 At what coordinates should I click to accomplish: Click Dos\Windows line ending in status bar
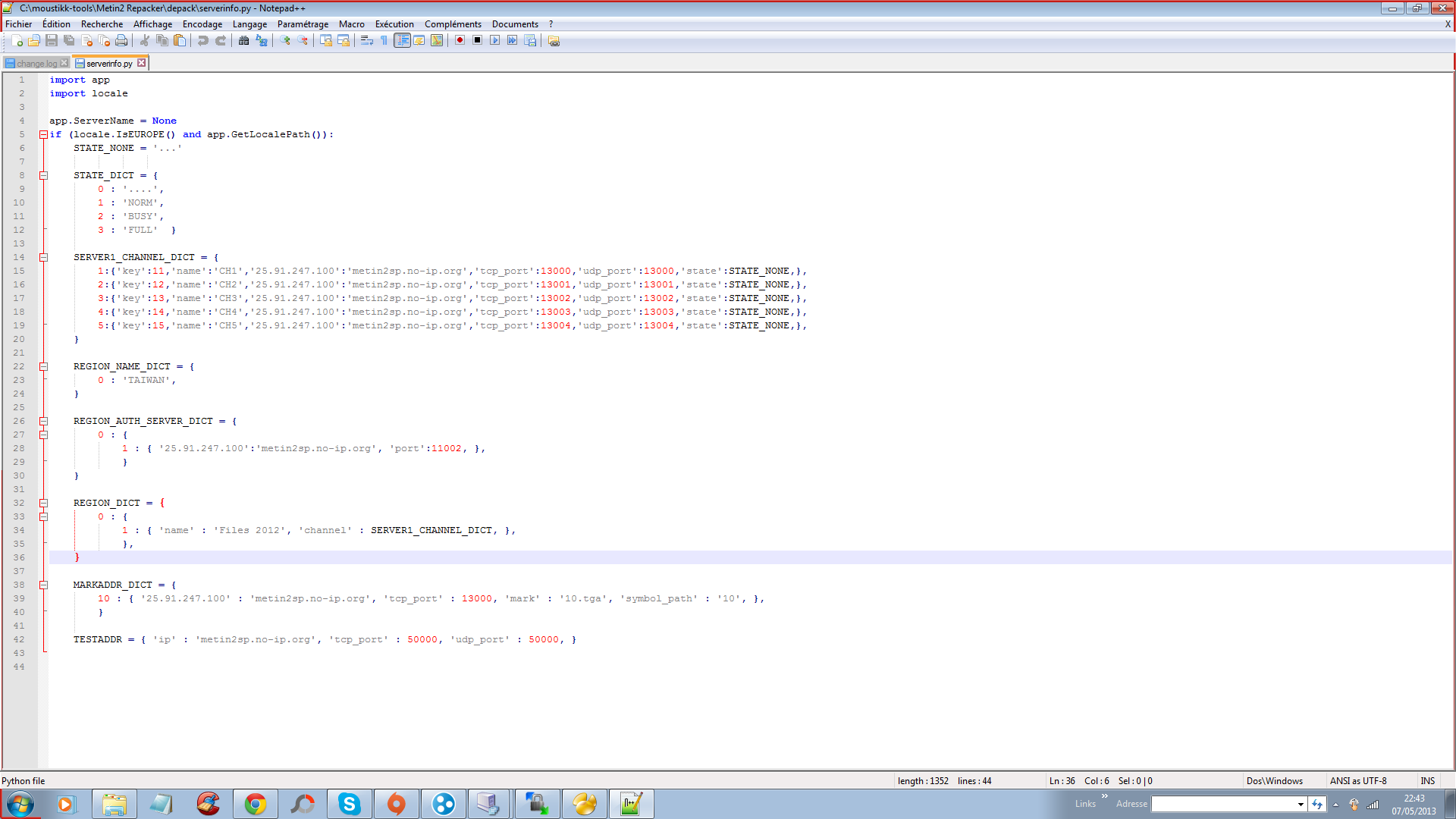coord(1275,781)
